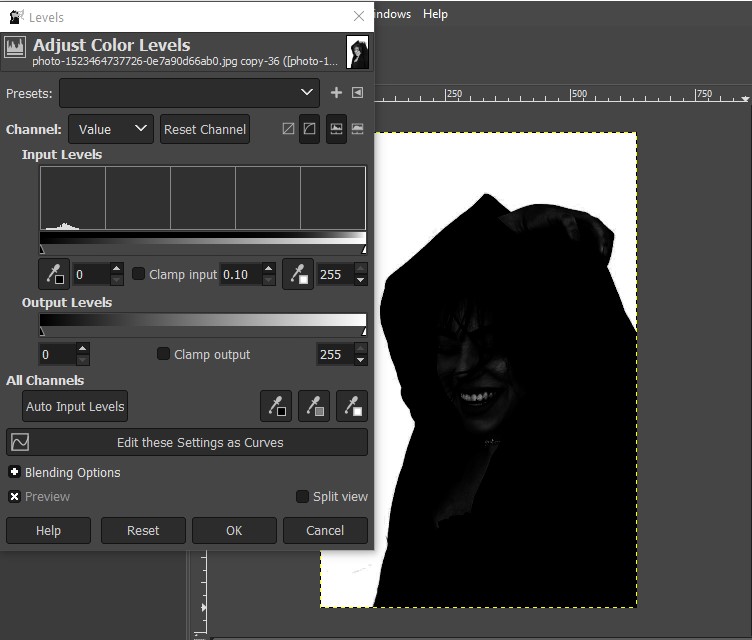Click Edit these Settings as Curves
The image size is (752, 640).
point(187,442)
